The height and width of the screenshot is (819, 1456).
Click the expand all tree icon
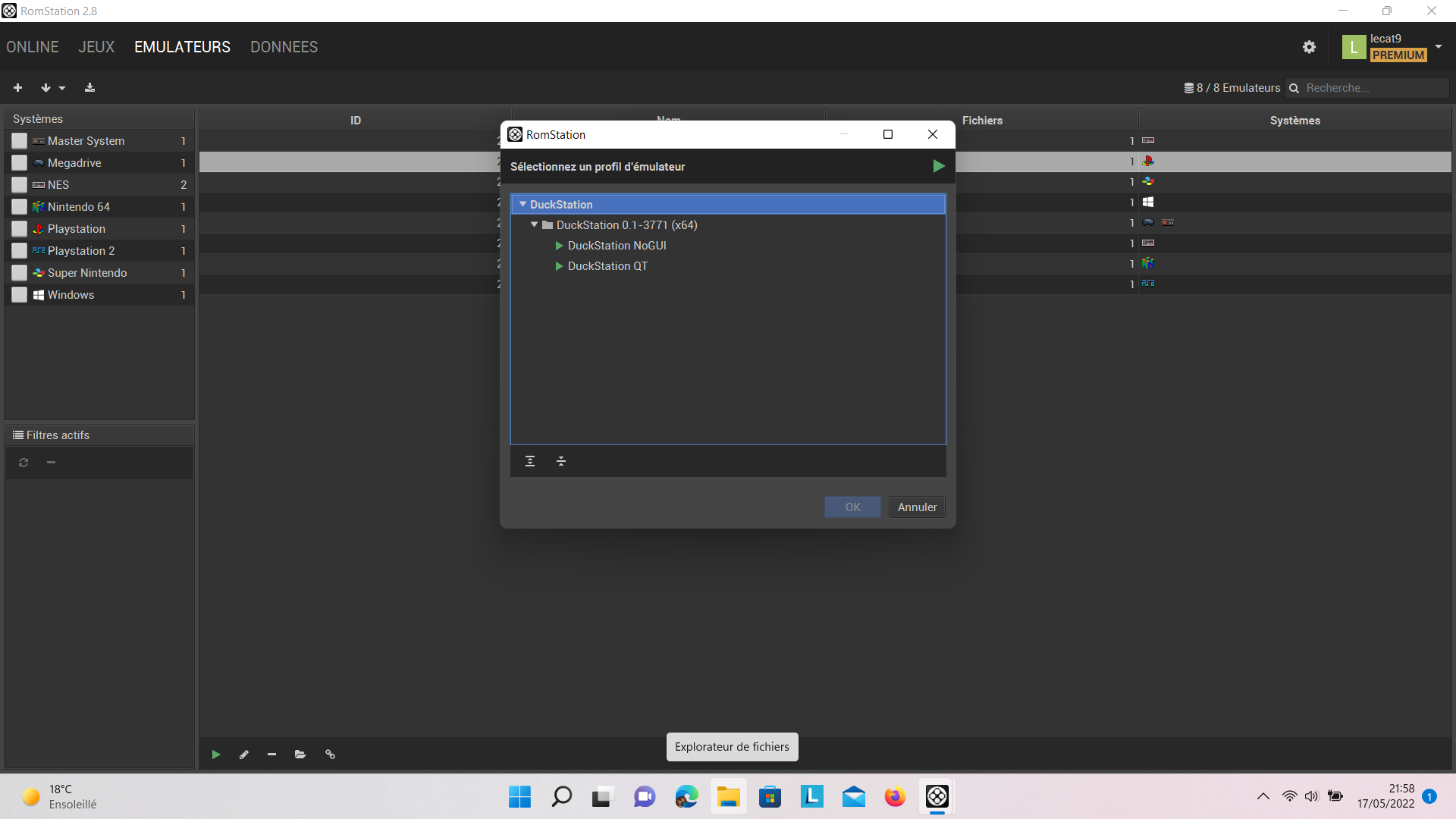[x=530, y=461]
